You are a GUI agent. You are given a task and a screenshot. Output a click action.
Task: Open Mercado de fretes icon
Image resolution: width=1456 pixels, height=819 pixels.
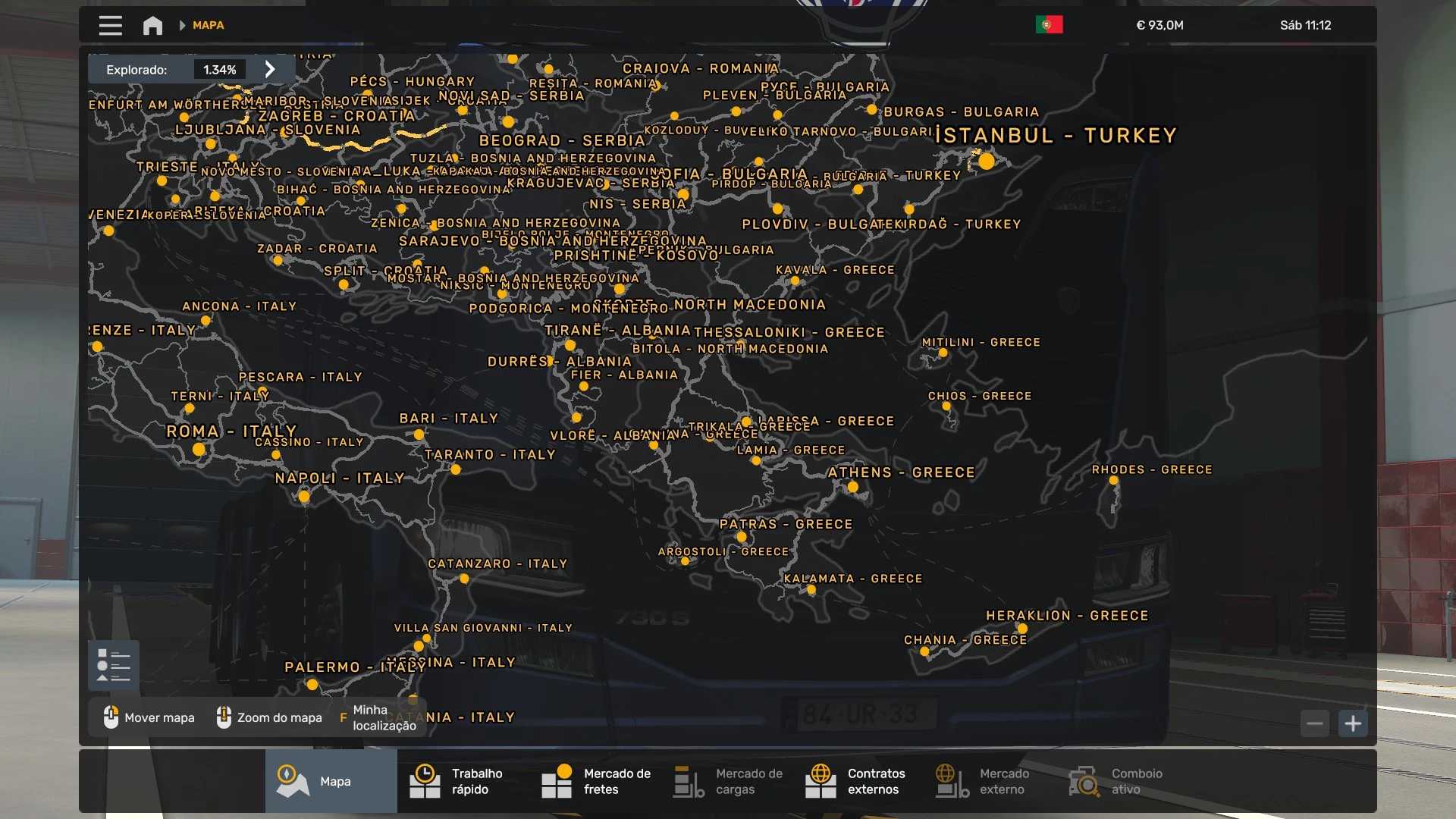(557, 781)
